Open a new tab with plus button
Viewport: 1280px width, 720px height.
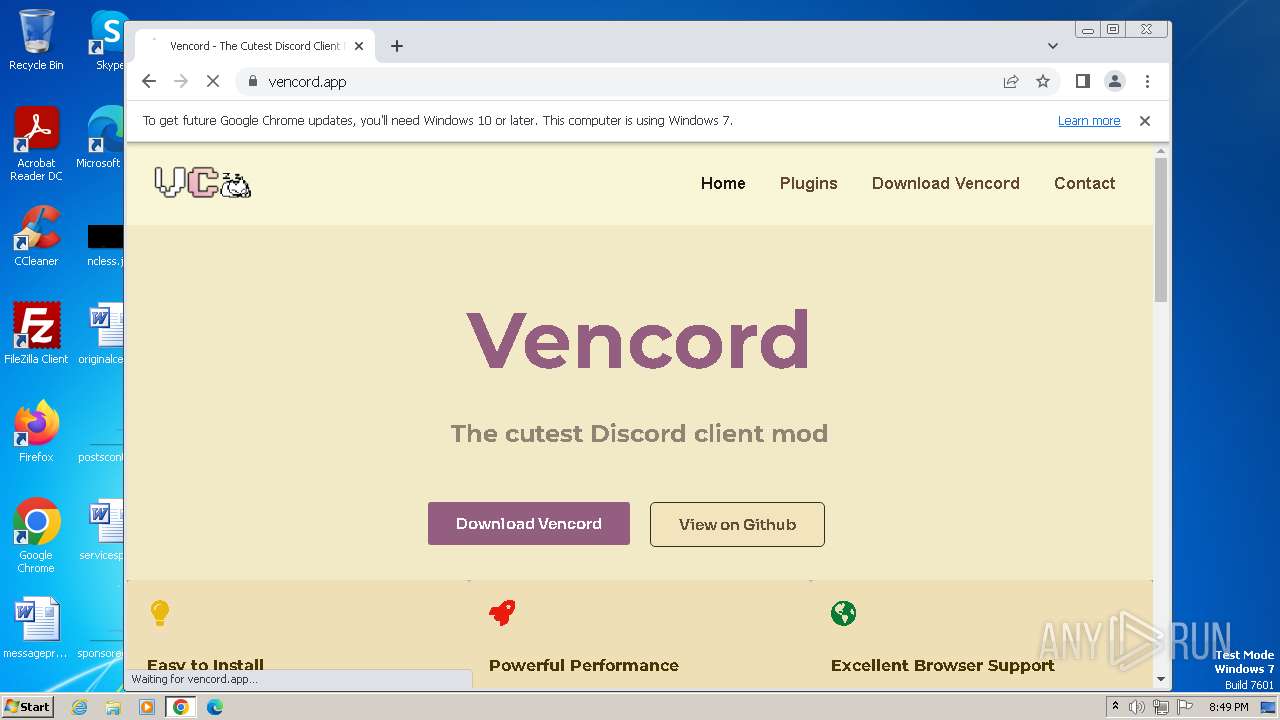397,46
